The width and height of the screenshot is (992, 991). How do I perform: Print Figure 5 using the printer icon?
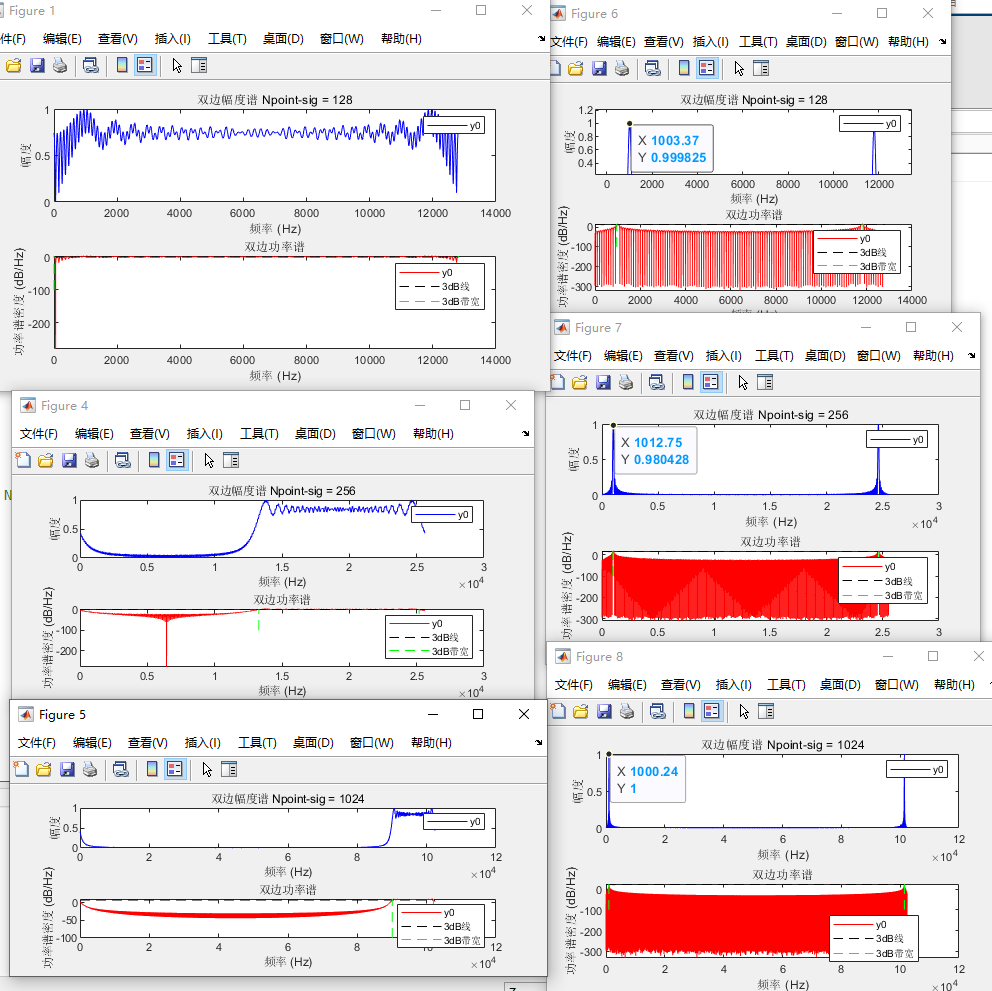click(90, 769)
